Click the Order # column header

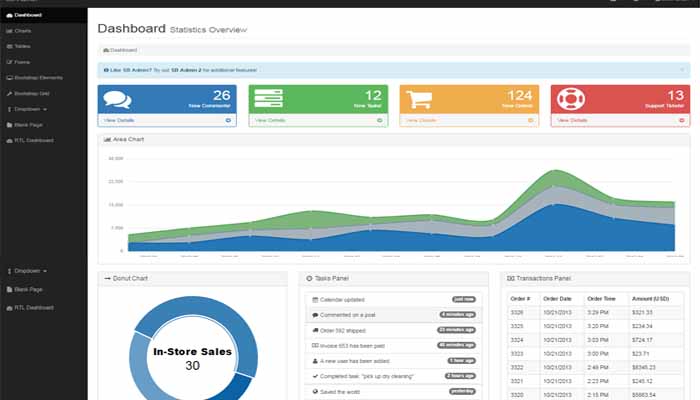tap(520, 297)
